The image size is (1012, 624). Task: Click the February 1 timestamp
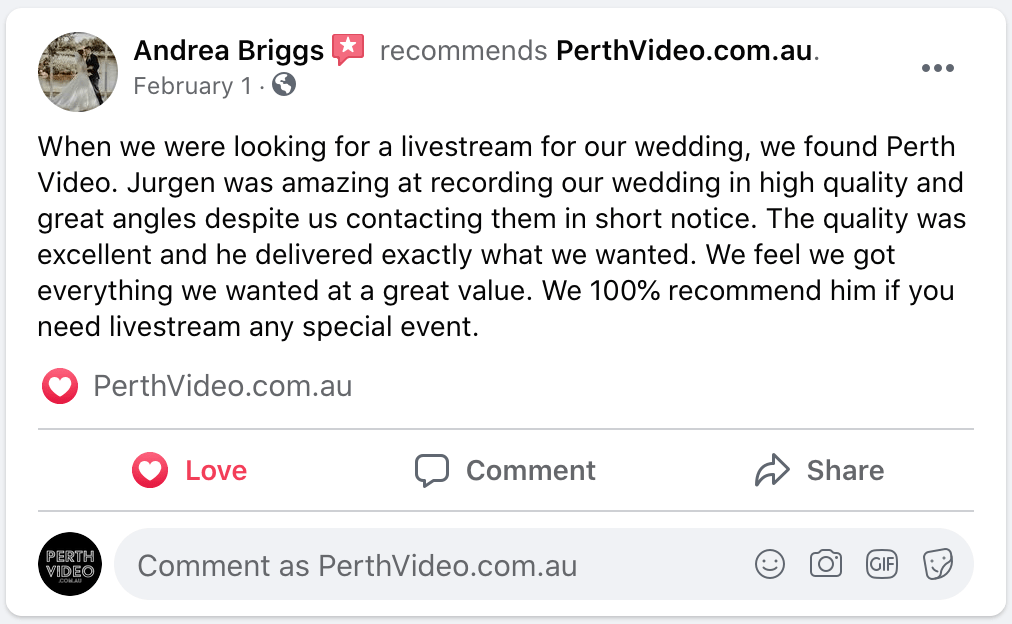(192, 86)
